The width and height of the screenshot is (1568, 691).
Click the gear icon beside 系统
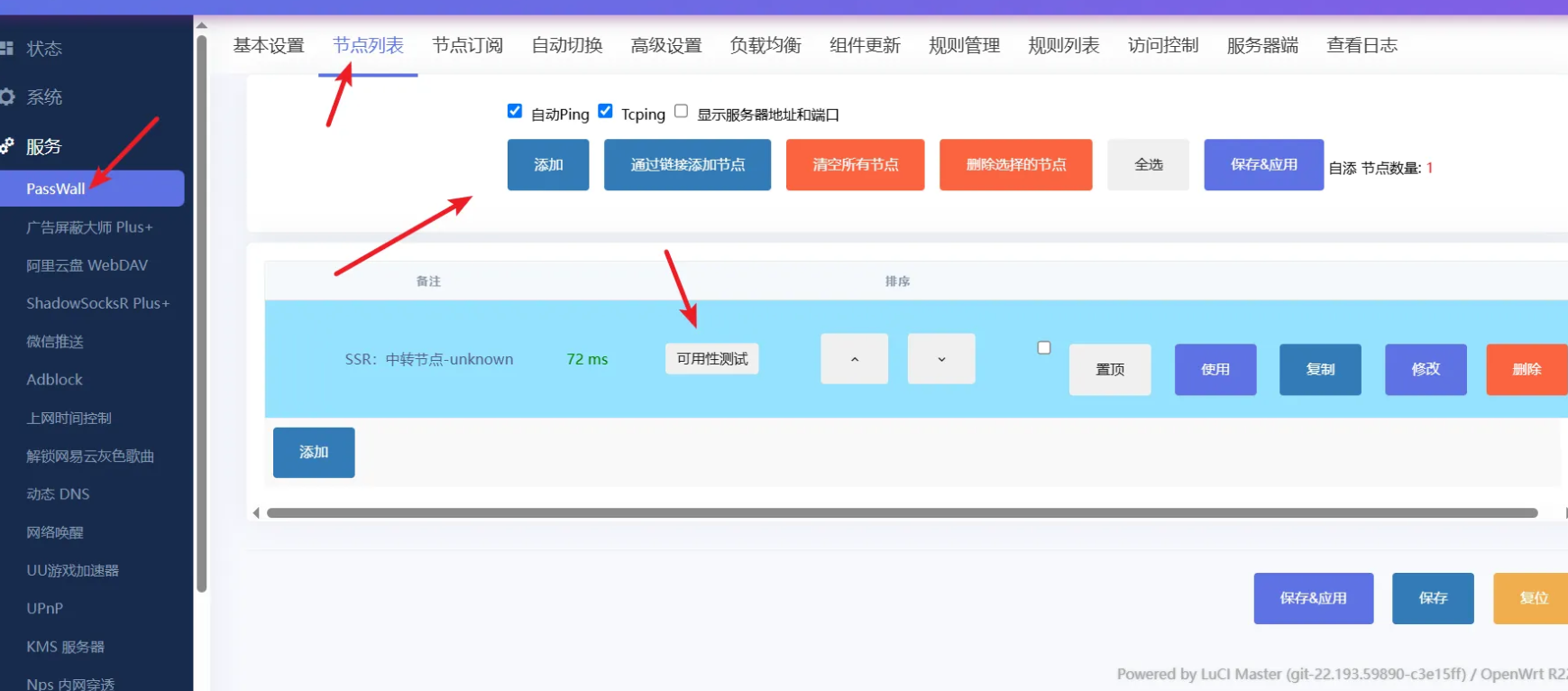pos(7,97)
